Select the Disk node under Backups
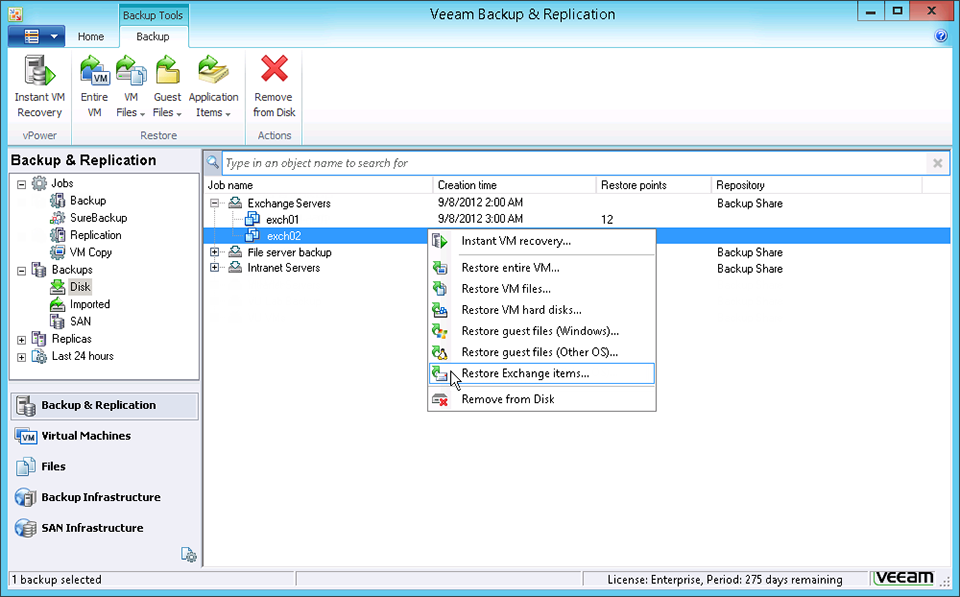 click(80, 287)
